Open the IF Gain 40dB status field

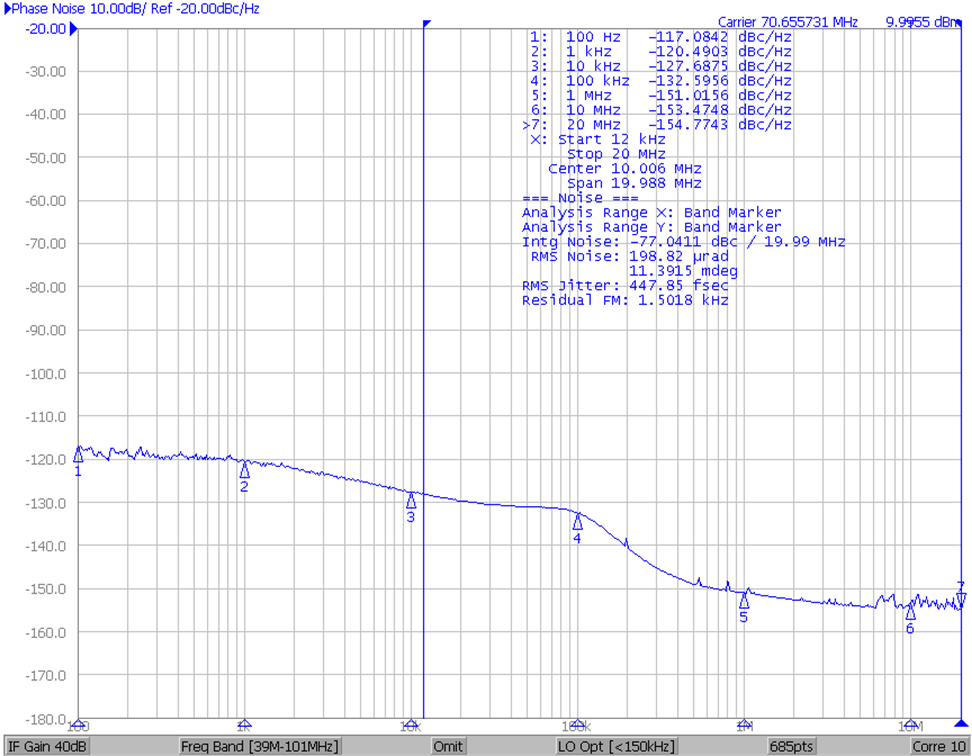pyautogui.click(x=45, y=746)
